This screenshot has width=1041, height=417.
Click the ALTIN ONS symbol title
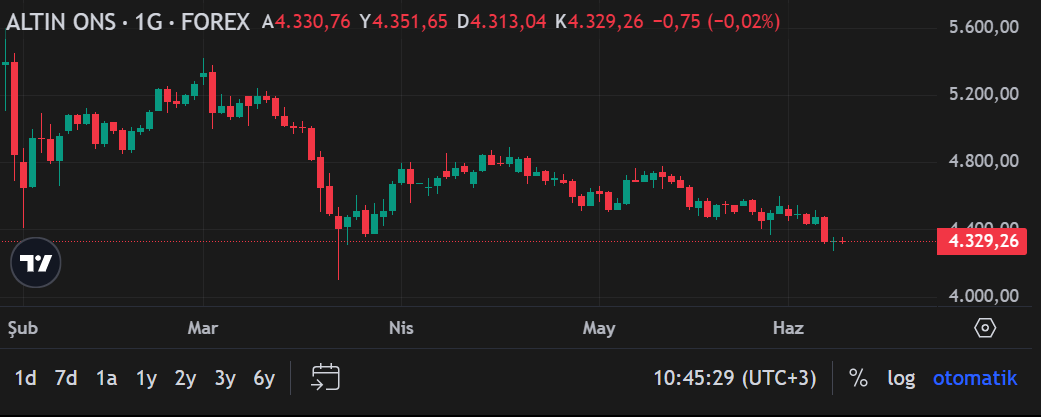pos(62,22)
